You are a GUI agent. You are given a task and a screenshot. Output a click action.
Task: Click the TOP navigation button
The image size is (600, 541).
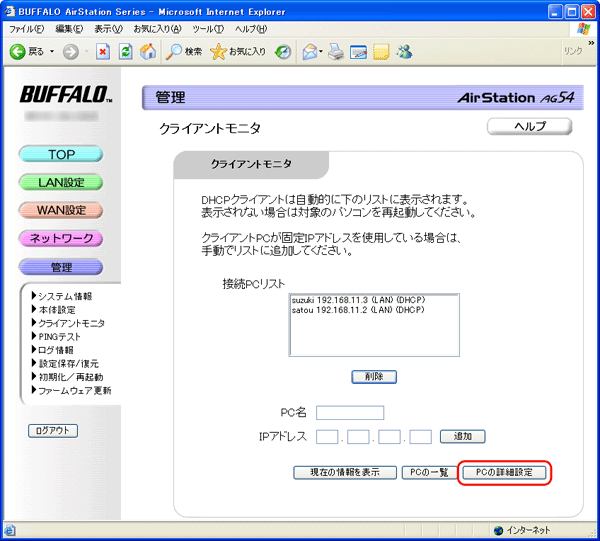click(61, 155)
